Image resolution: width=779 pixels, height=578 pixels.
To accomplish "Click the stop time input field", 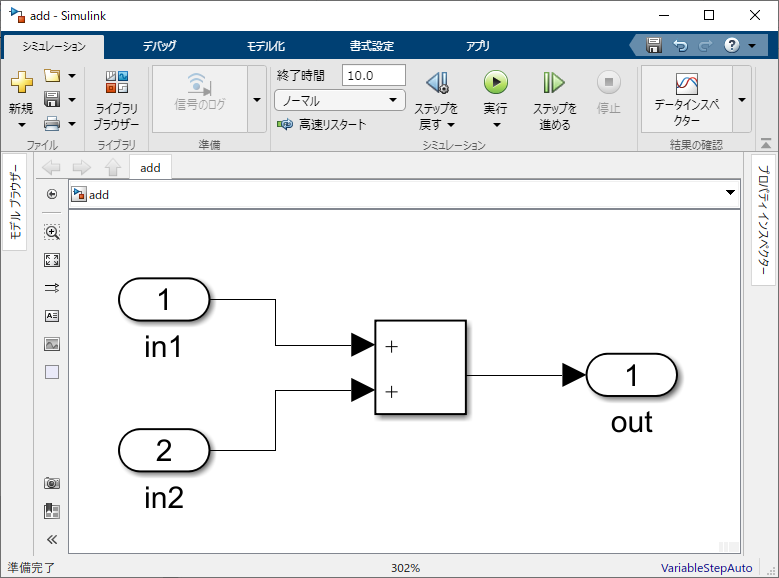I will pos(374,76).
